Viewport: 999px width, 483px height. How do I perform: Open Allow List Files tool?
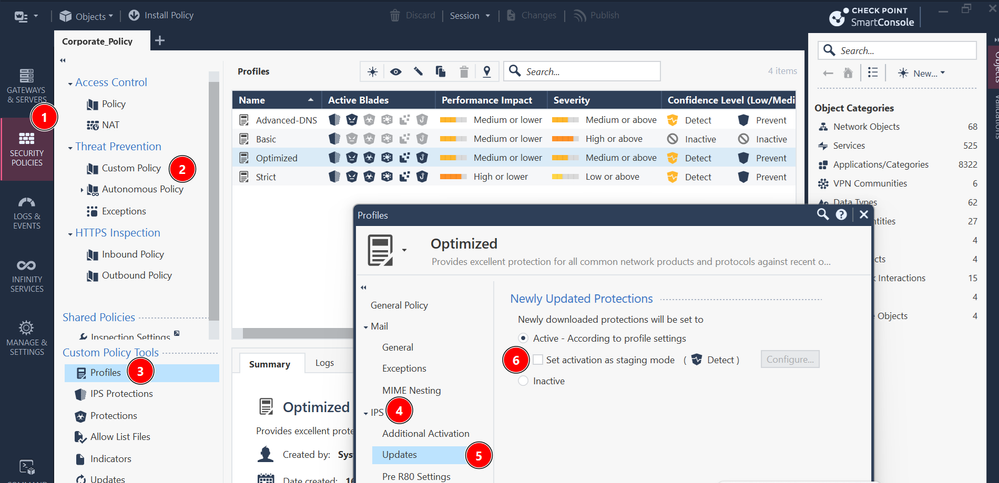coord(120,437)
